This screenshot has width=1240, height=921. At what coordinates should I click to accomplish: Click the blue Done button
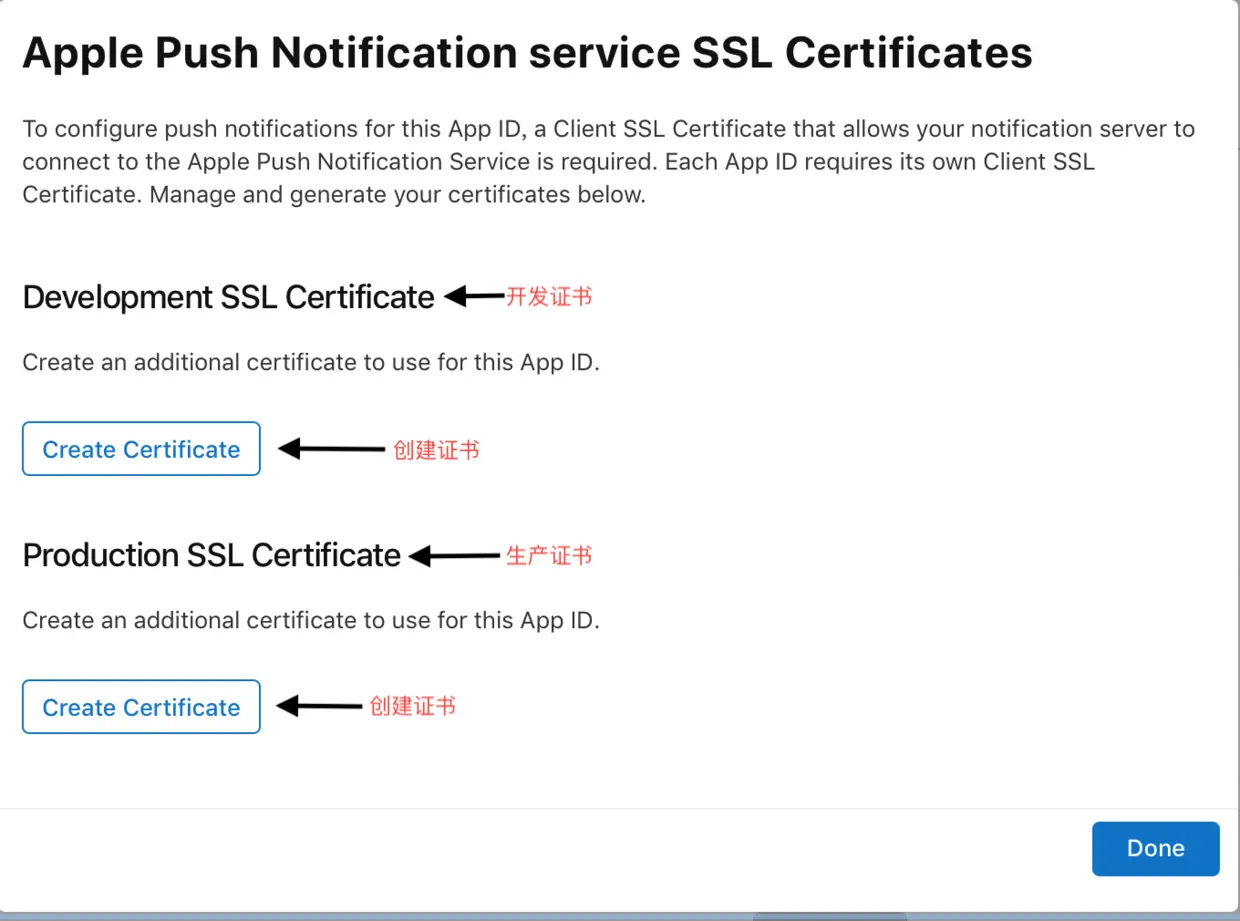1155,849
